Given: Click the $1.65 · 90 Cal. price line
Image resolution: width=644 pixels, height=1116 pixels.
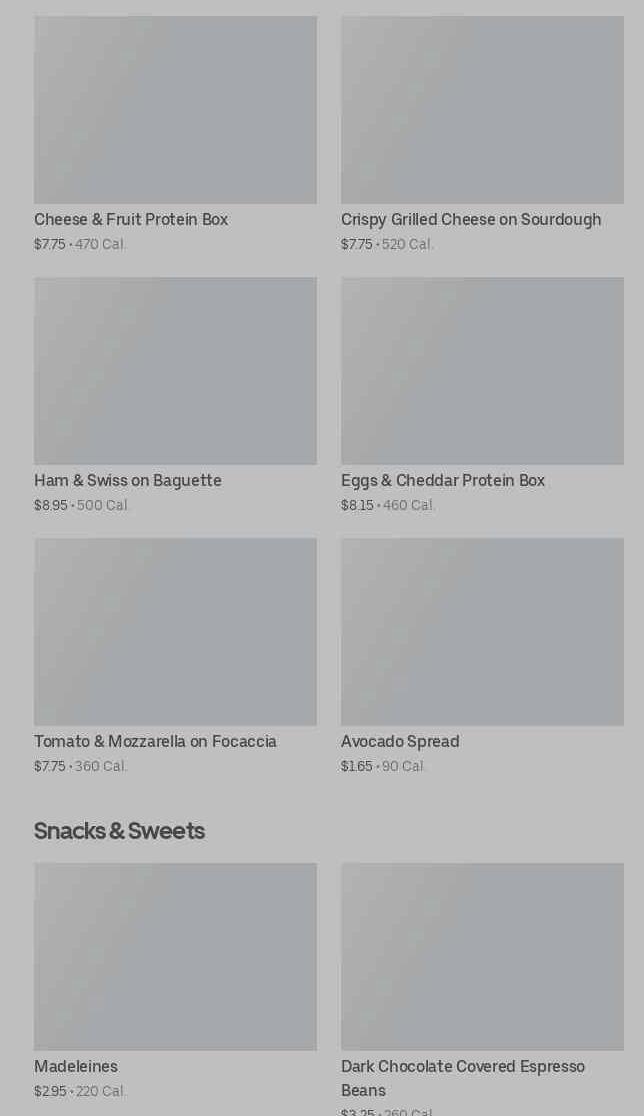Looking at the screenshot, I should click(383, 767).
